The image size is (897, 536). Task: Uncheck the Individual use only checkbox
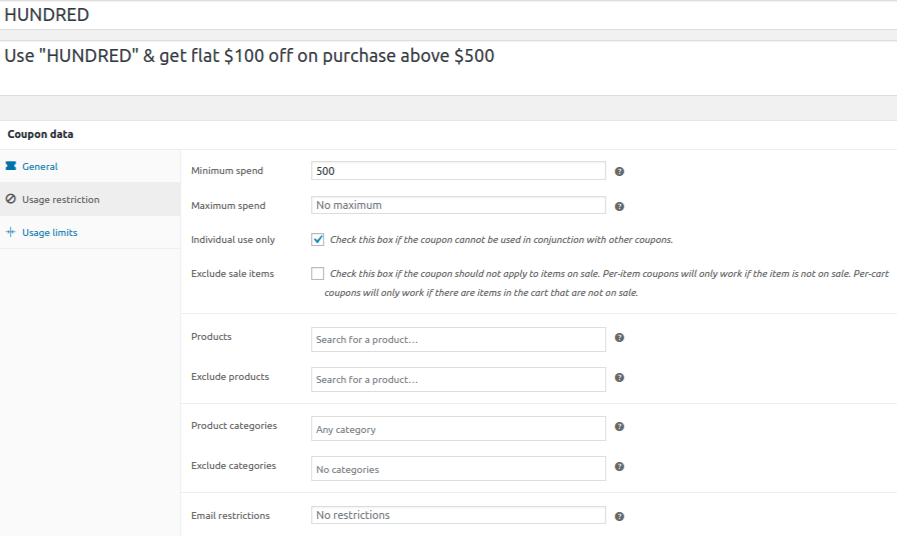coord(318,240)
